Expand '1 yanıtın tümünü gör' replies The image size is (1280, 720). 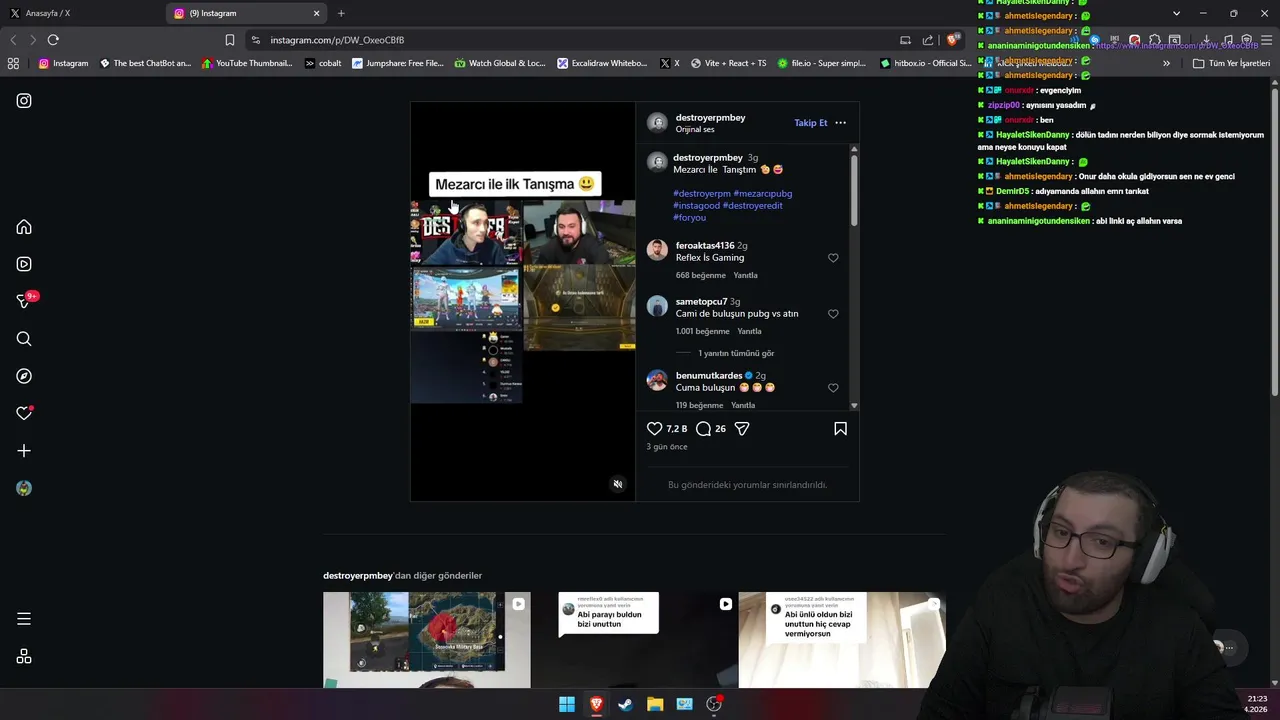point(736,353)
